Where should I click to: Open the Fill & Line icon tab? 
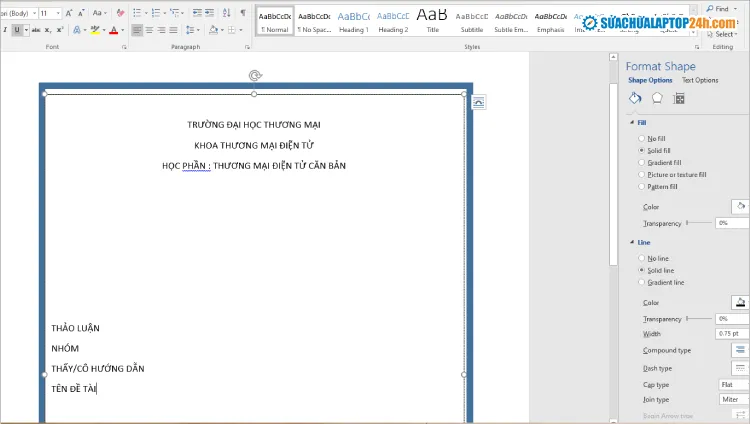[x=634, y=98]
